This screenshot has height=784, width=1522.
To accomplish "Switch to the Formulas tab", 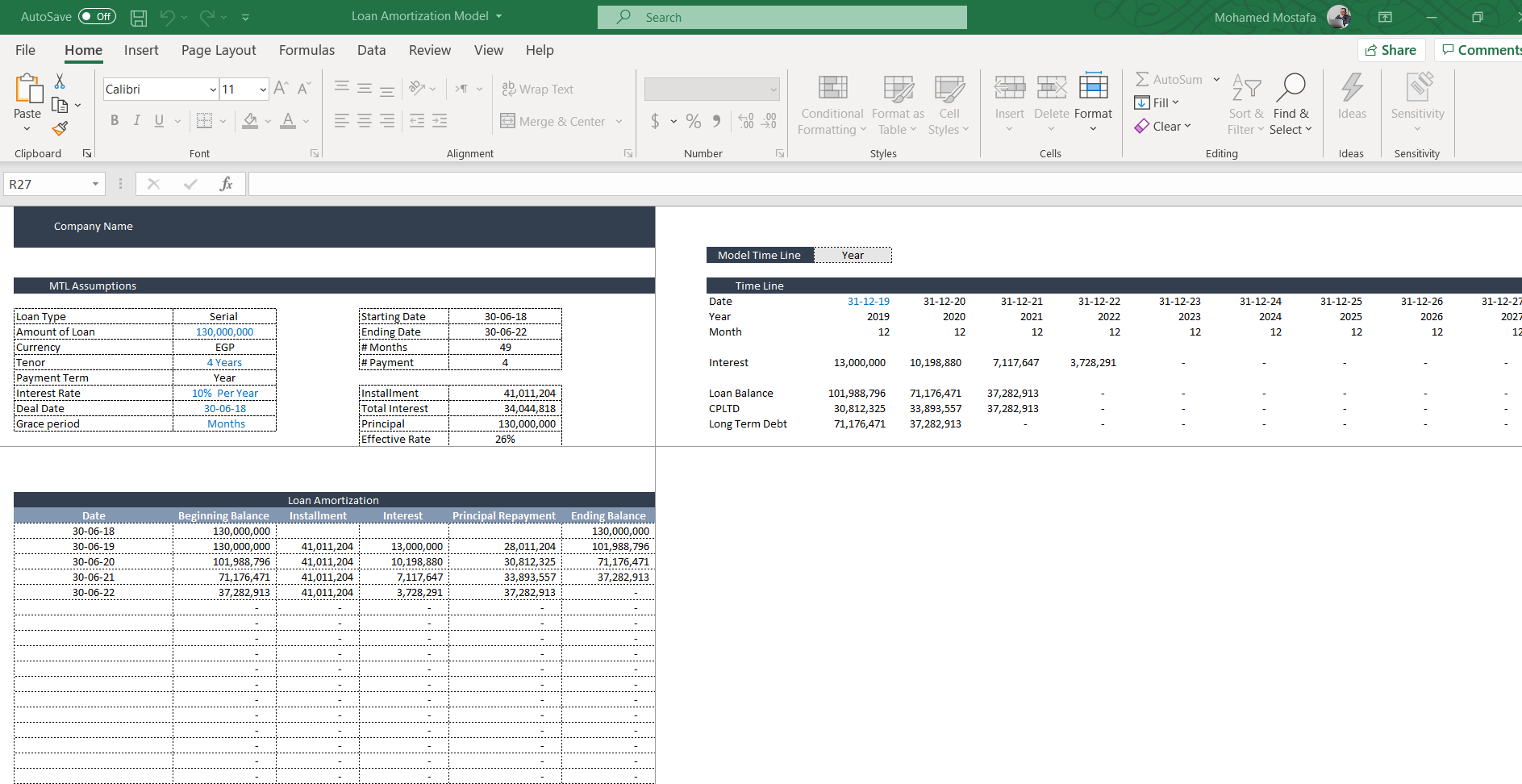I will [x=306, y=50].
